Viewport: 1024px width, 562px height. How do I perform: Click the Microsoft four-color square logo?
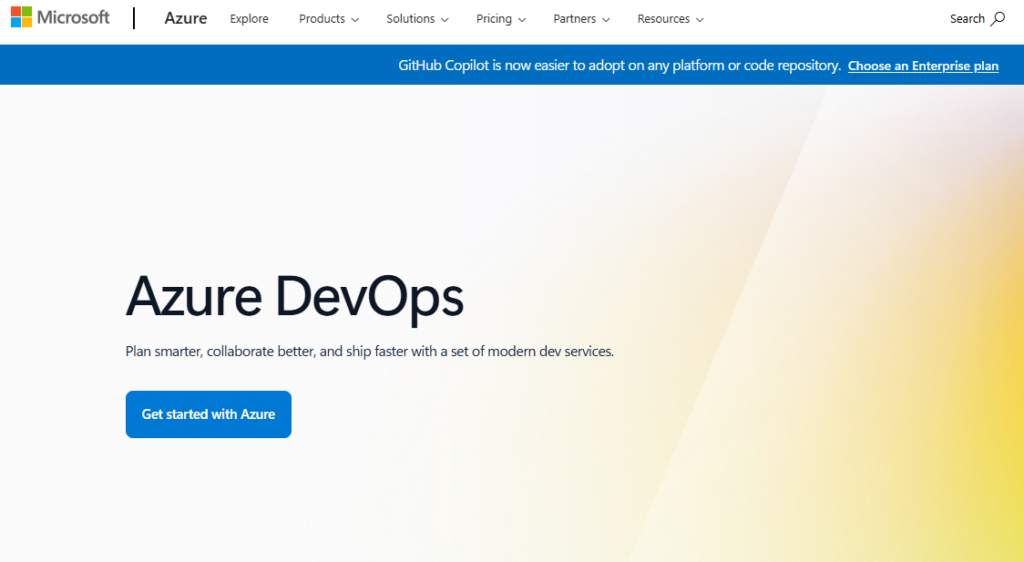click(22, 17)
